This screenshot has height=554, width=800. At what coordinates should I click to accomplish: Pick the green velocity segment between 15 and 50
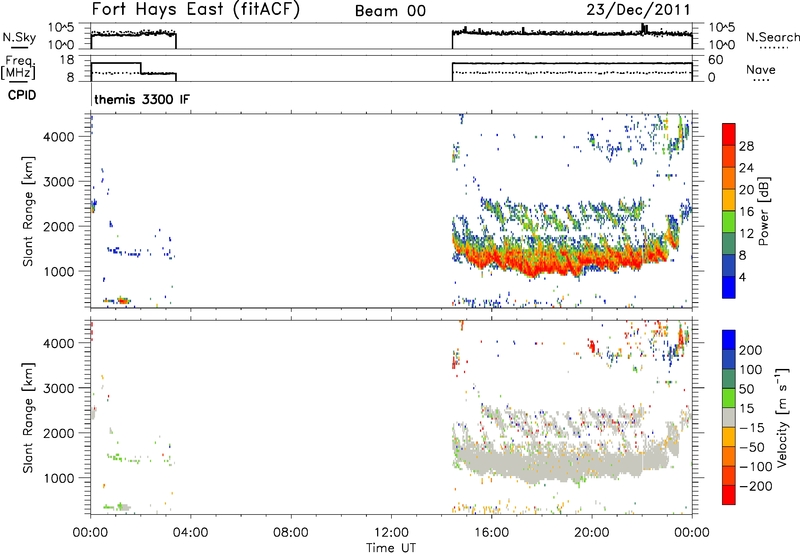click(x=729, y=398)
